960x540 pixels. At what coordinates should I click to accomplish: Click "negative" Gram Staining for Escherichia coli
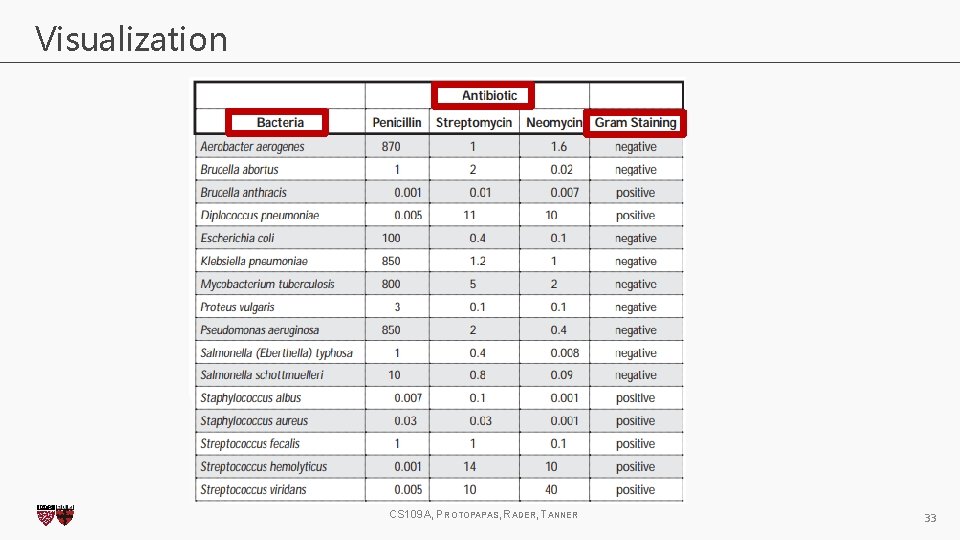tap(636, 238)
